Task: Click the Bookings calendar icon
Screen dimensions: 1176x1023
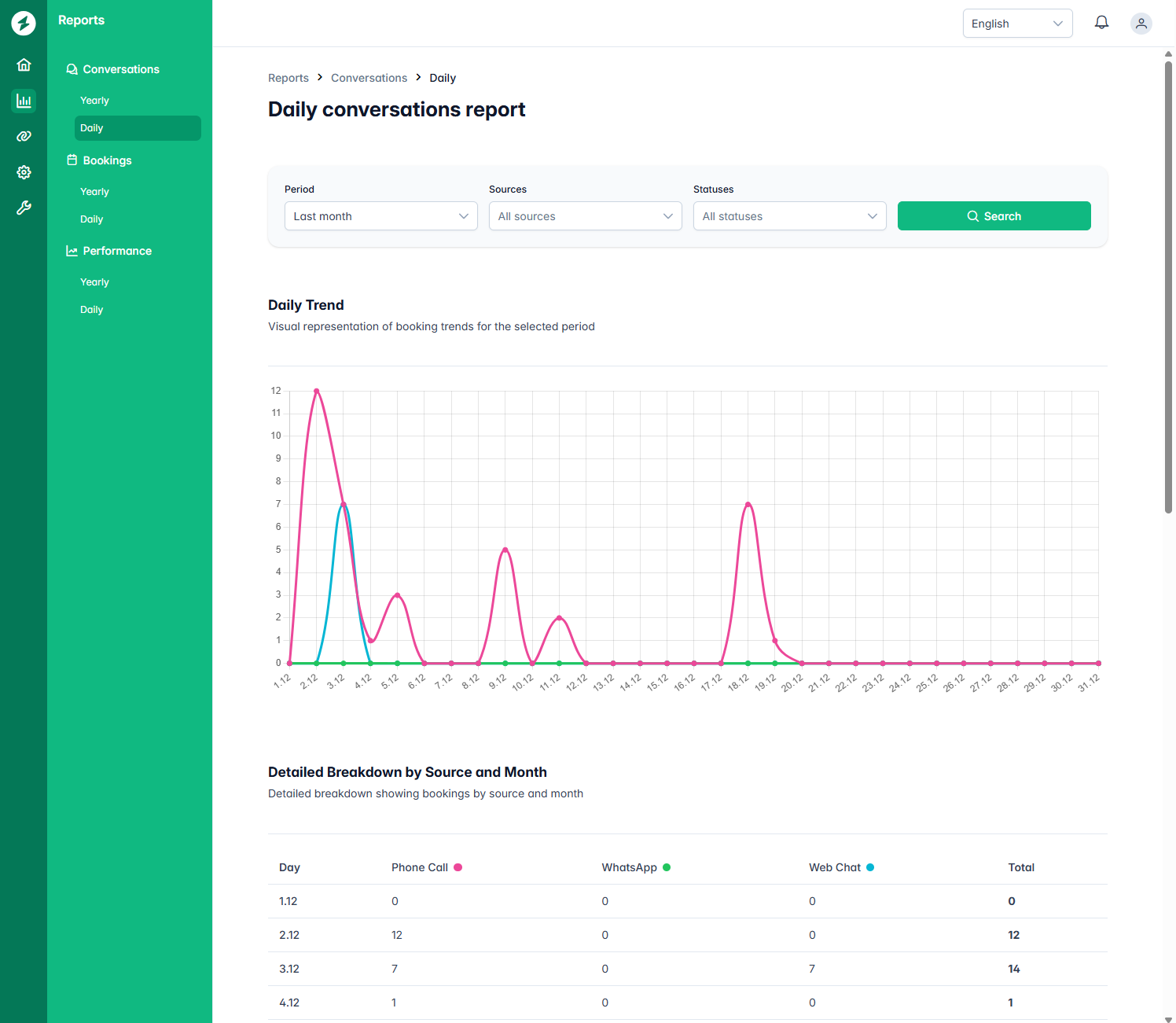Action: [x=72, y=160]
